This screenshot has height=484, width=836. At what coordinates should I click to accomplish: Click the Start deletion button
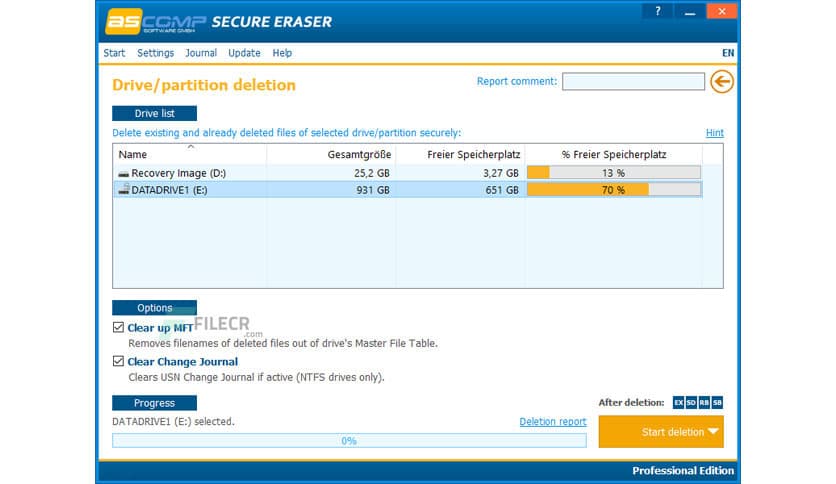(x=661, y=432)
